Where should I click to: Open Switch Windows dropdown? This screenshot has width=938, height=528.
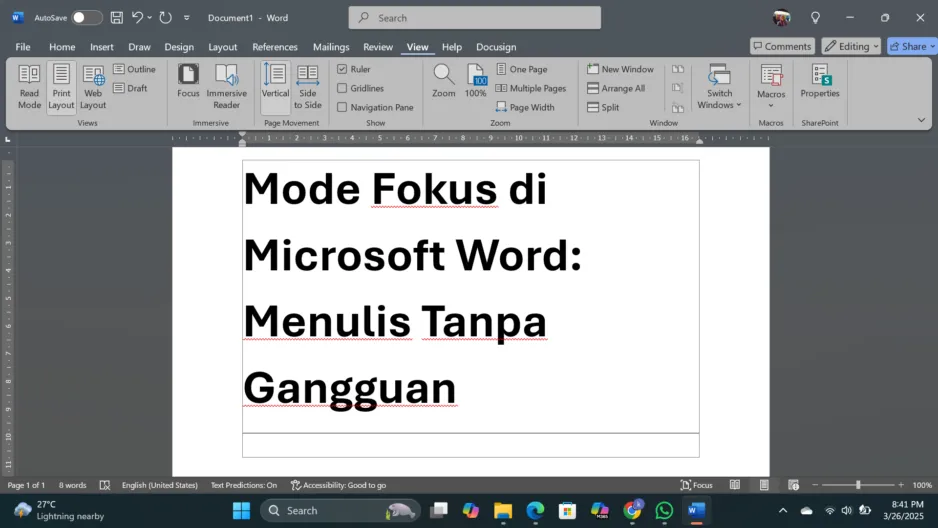719,87
